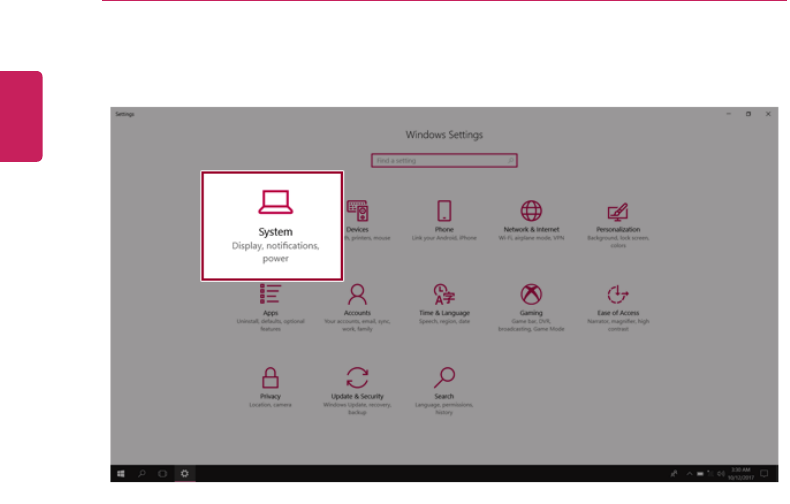The image size is (790, 504).
Task: Open the System settings tile
Action: (272, 226)
